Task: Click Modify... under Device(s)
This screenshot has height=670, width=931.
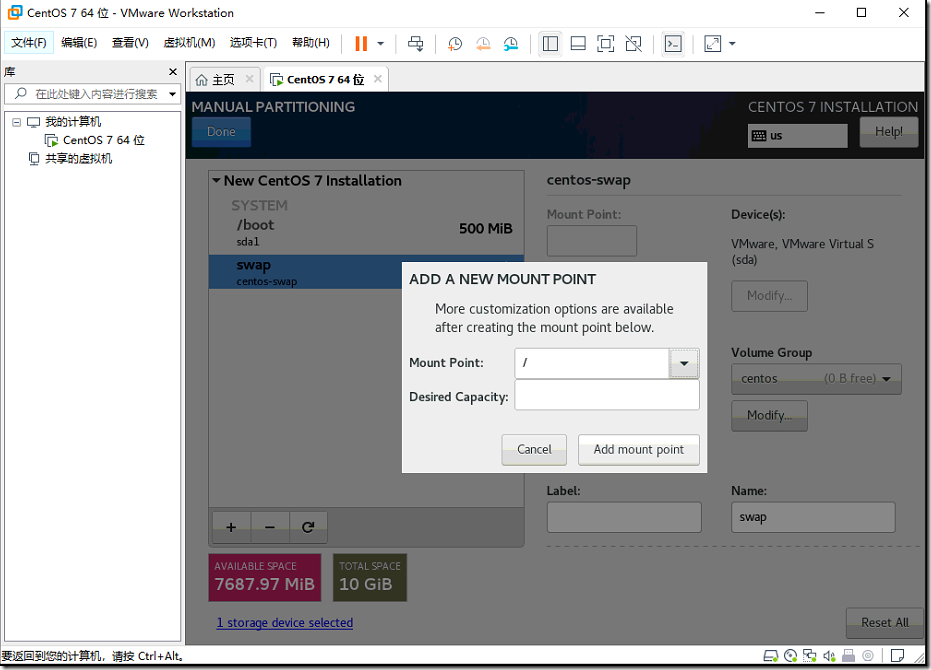Action: pos(769,296)
